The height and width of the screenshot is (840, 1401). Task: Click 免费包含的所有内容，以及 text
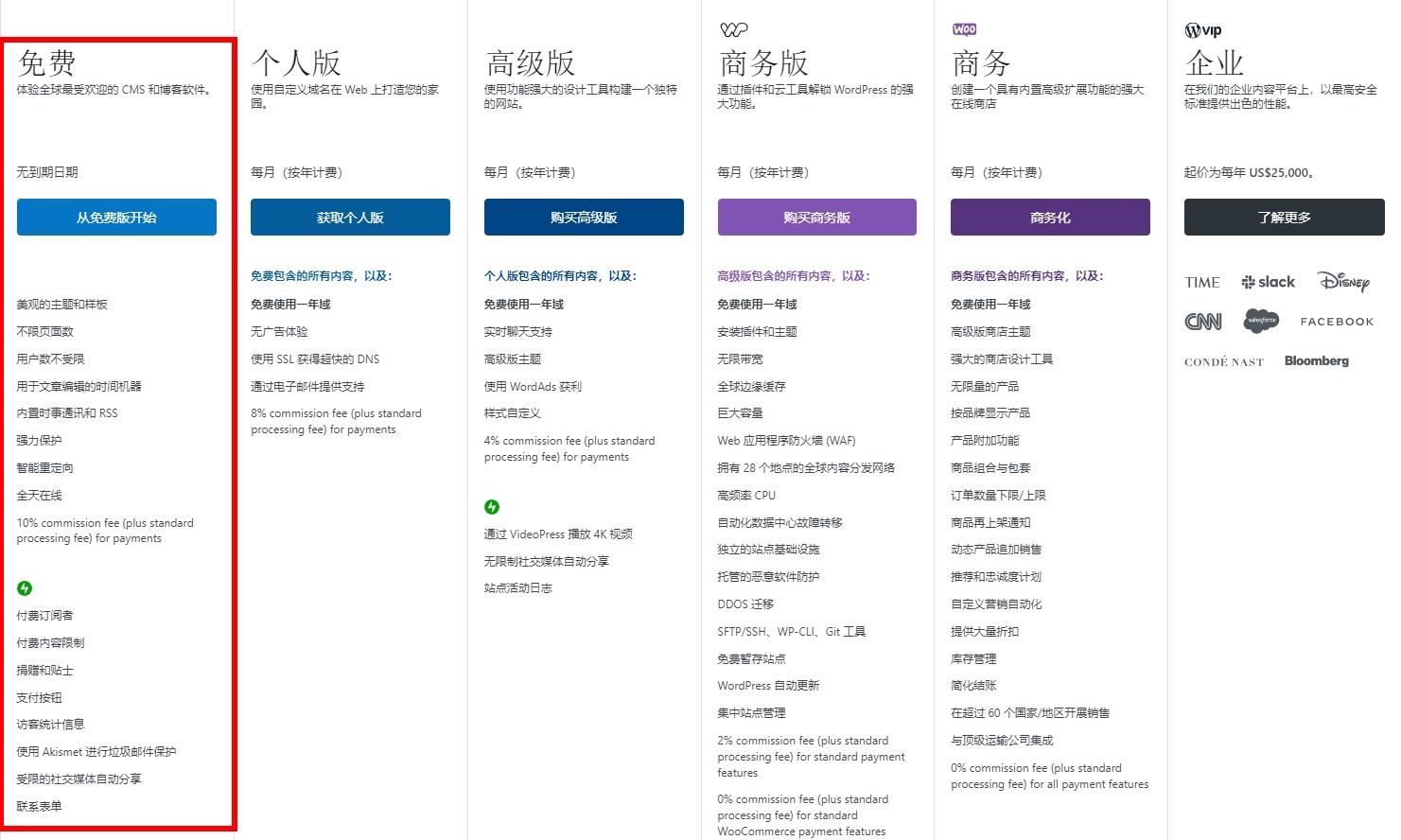pyautogui.click(x=321, y=276)
